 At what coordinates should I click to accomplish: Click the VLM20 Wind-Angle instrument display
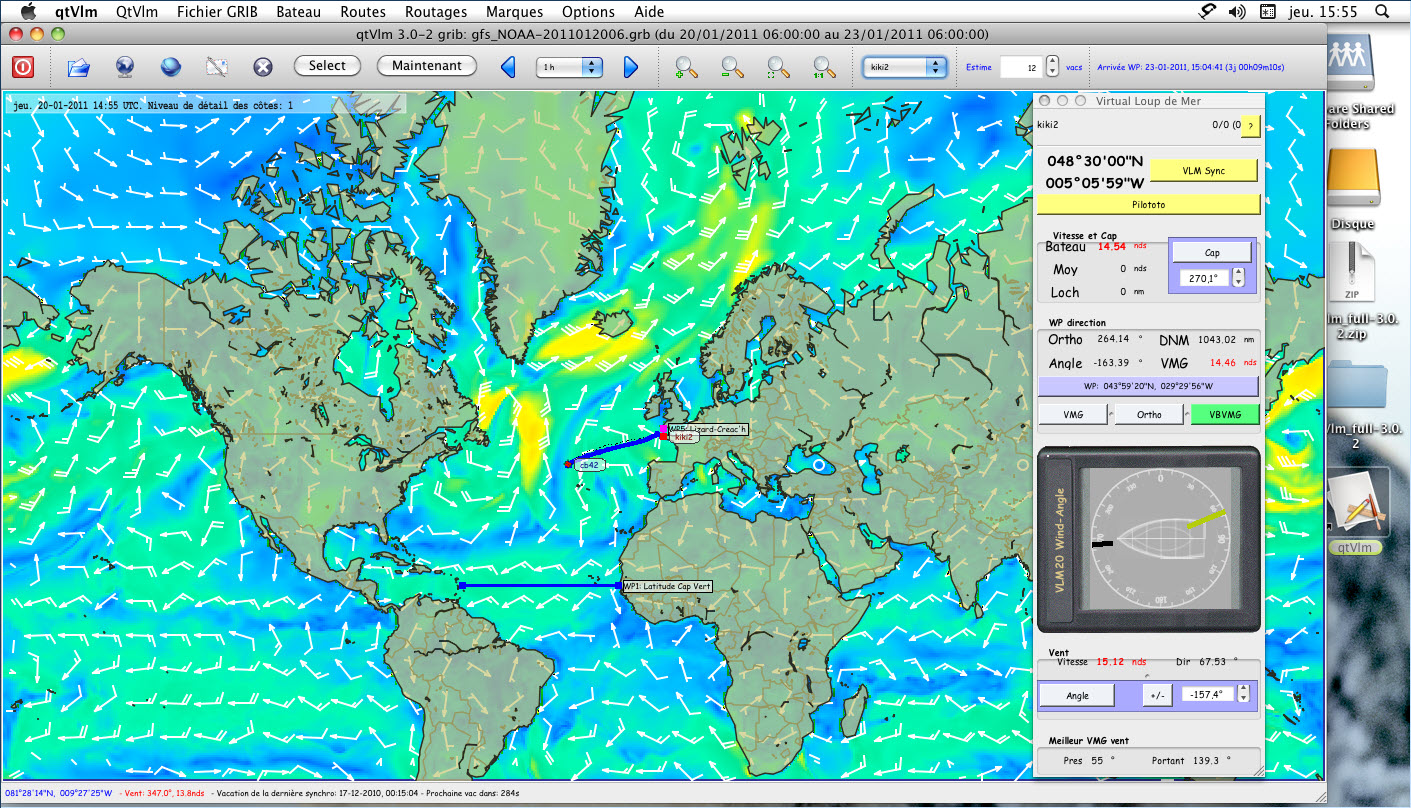tap(1149, 538)
